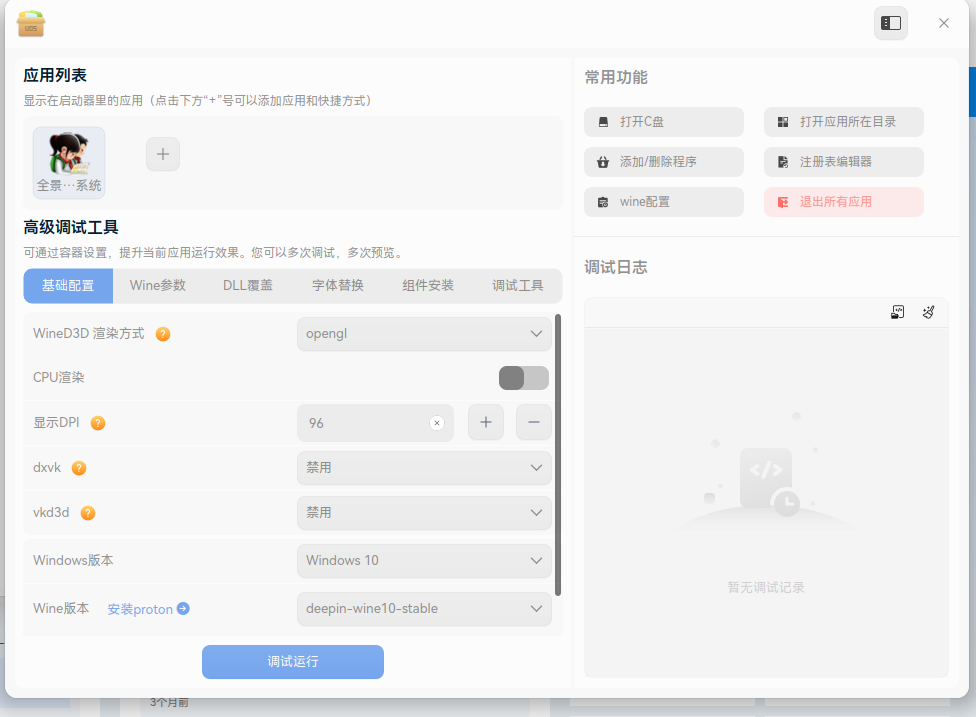Expand the dxvk 禁用 dropdown

coord(424,467)
